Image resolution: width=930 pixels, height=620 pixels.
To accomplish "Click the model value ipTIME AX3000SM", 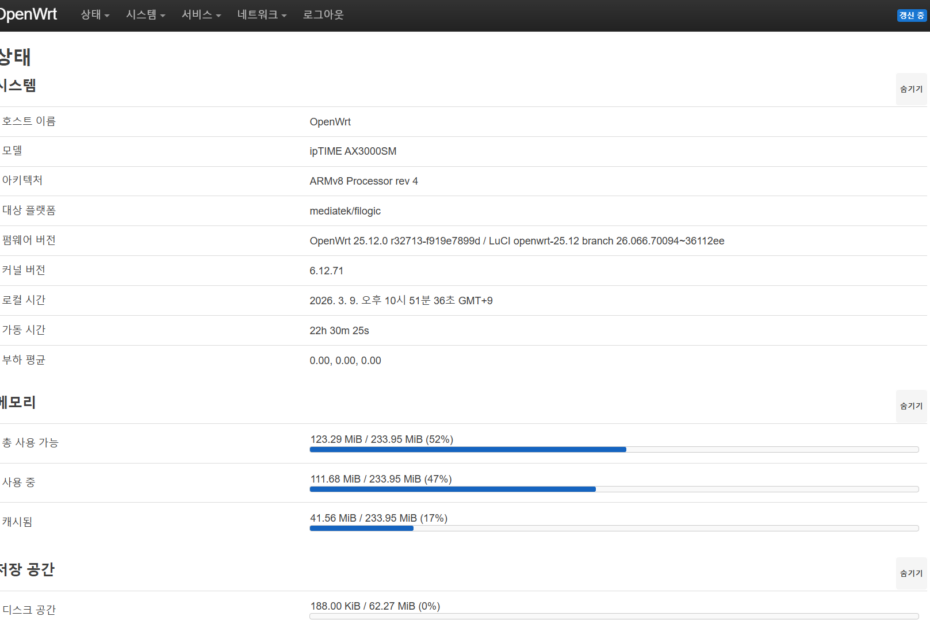I will tap(360, 151).
